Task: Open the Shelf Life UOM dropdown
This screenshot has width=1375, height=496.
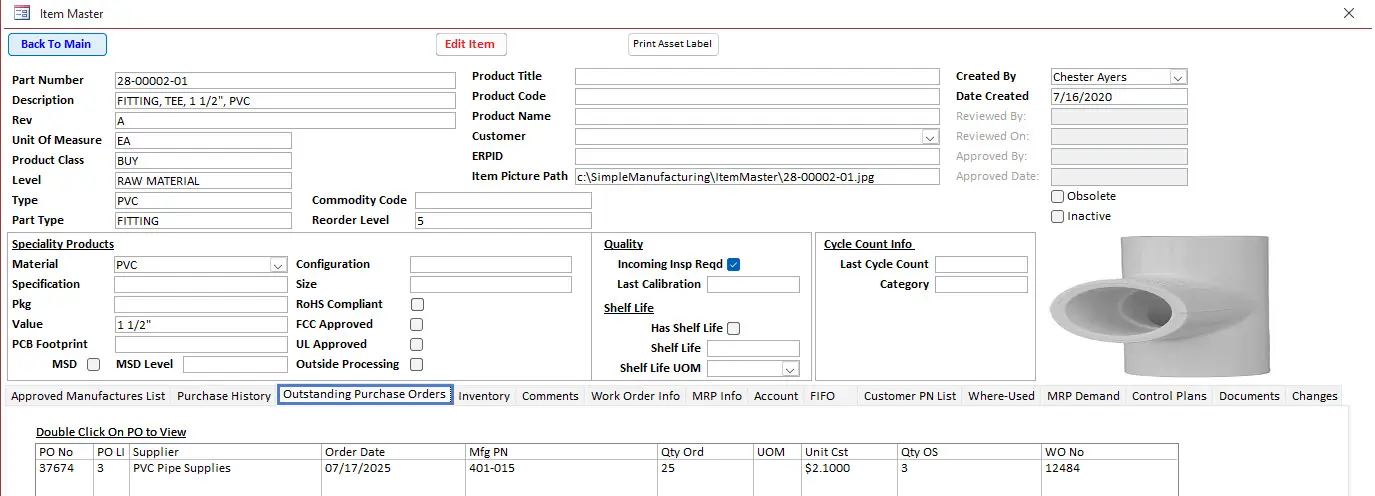Action: click(x=790, y=369)
